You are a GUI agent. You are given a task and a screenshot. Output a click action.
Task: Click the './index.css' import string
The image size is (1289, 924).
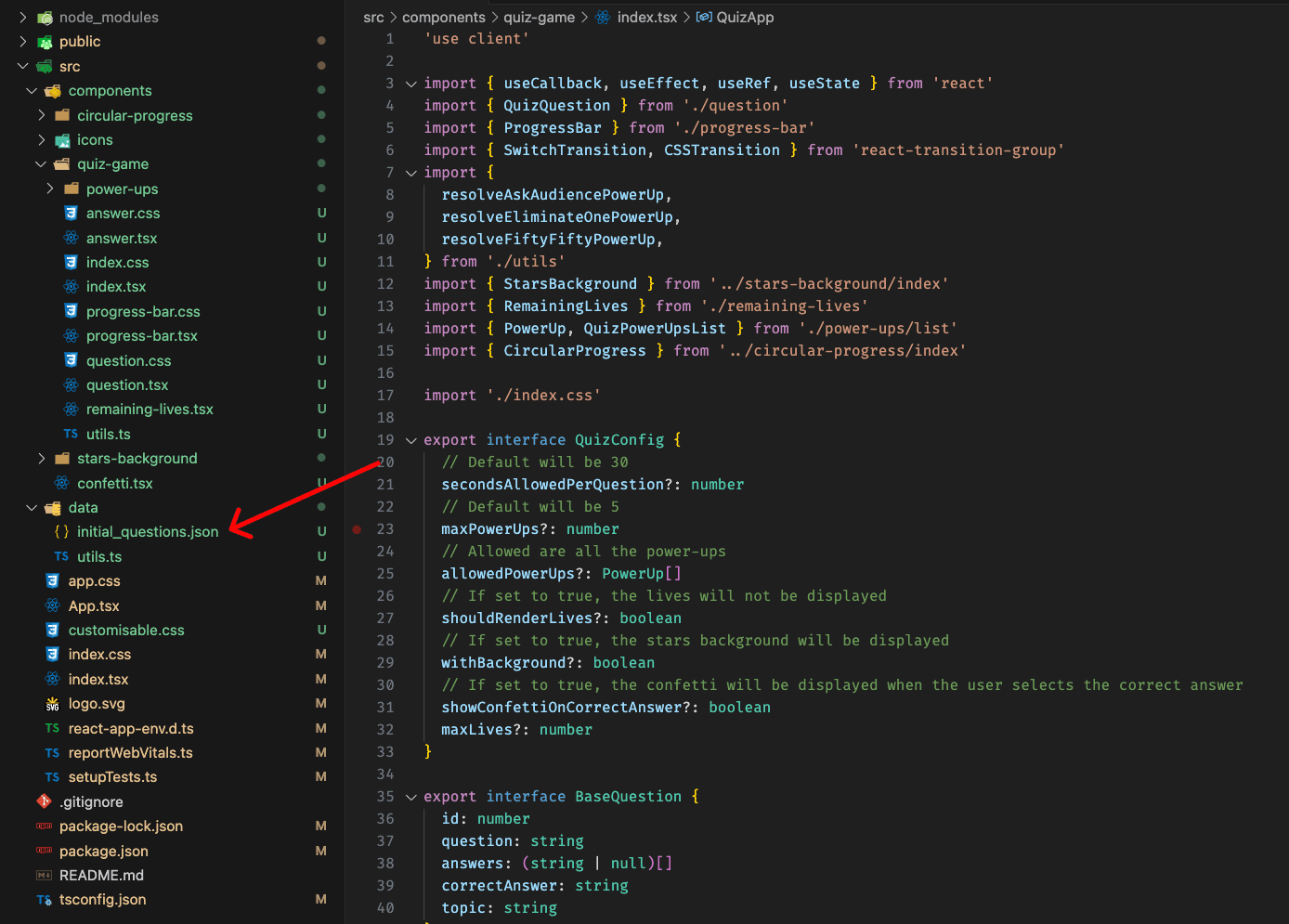coord(543,396)
